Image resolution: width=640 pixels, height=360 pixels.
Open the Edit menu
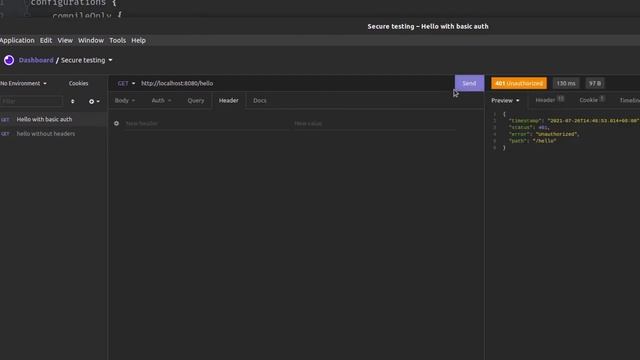pos(46,40)
